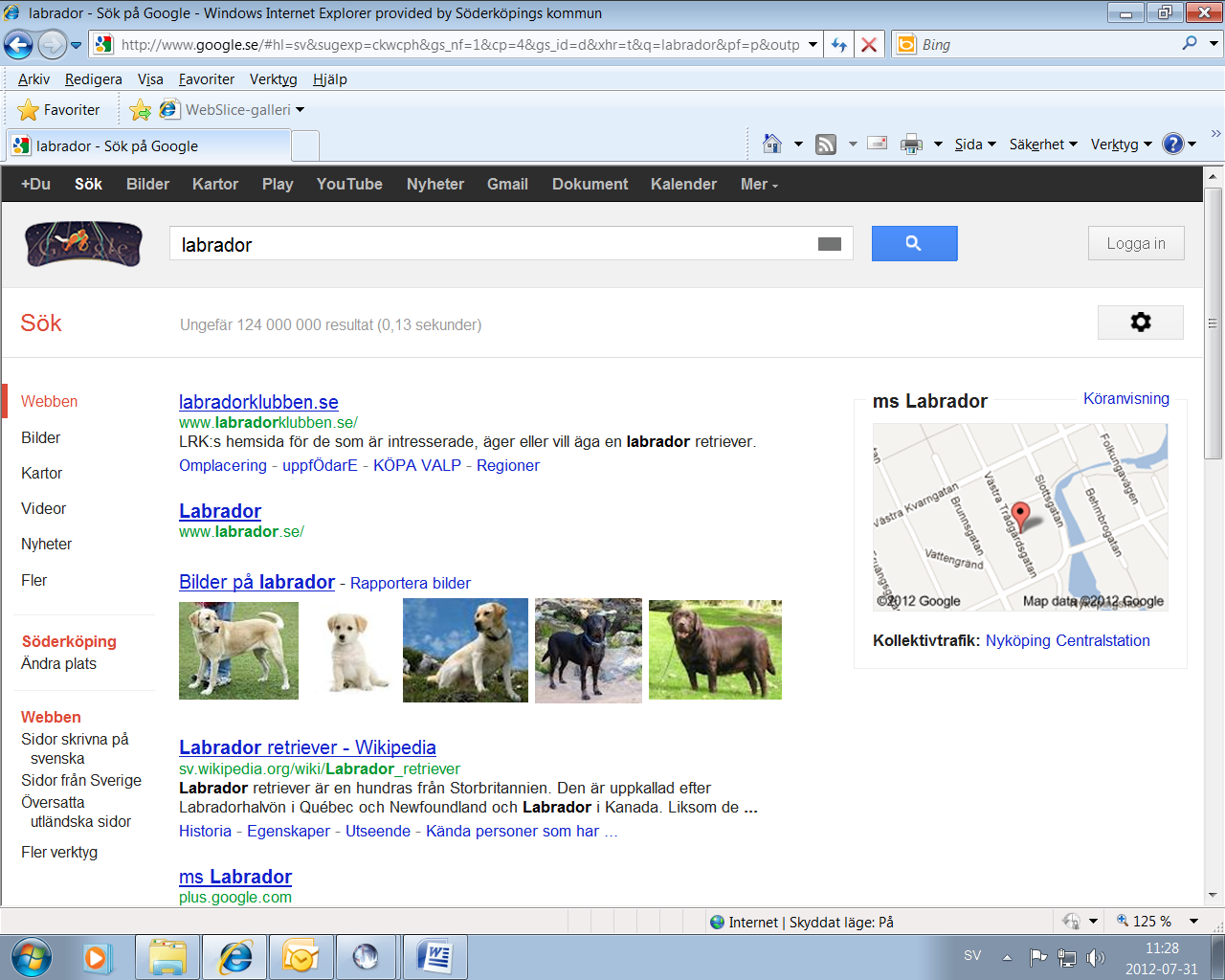Expand the Mer menu in Google bar
This screenshot has height=980, width=1225.
click(x=759, y=184)
